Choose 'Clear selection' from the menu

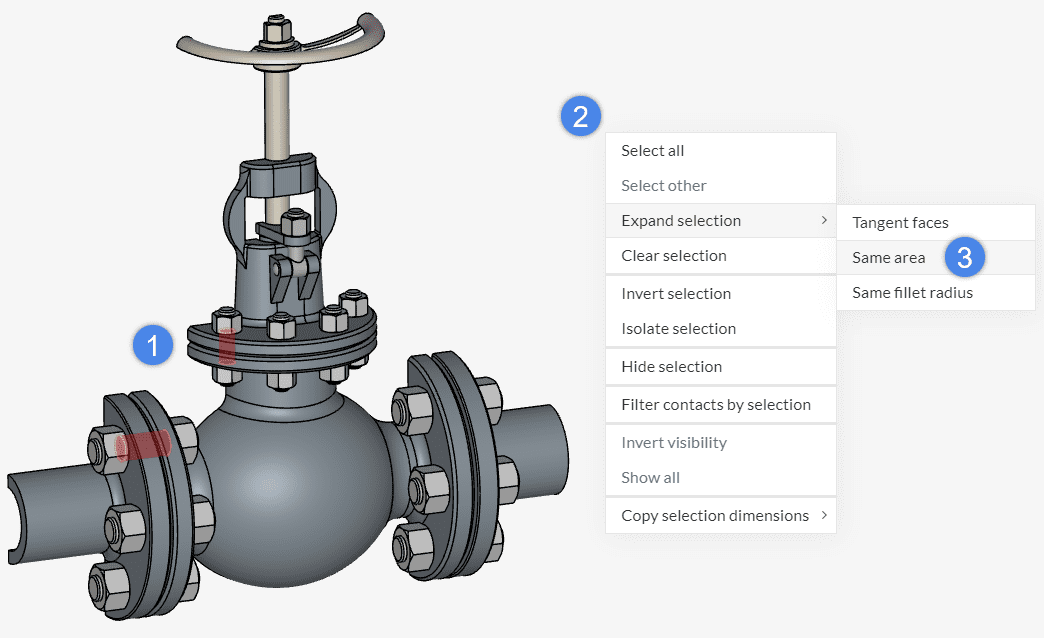point(674,256)
